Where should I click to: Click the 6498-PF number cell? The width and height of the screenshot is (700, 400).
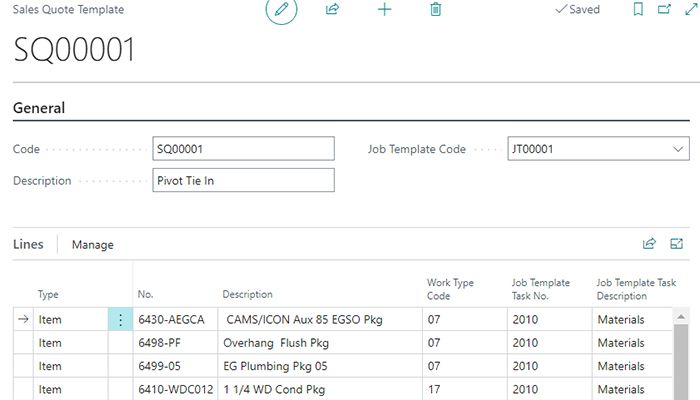click(x=175, y=342)
